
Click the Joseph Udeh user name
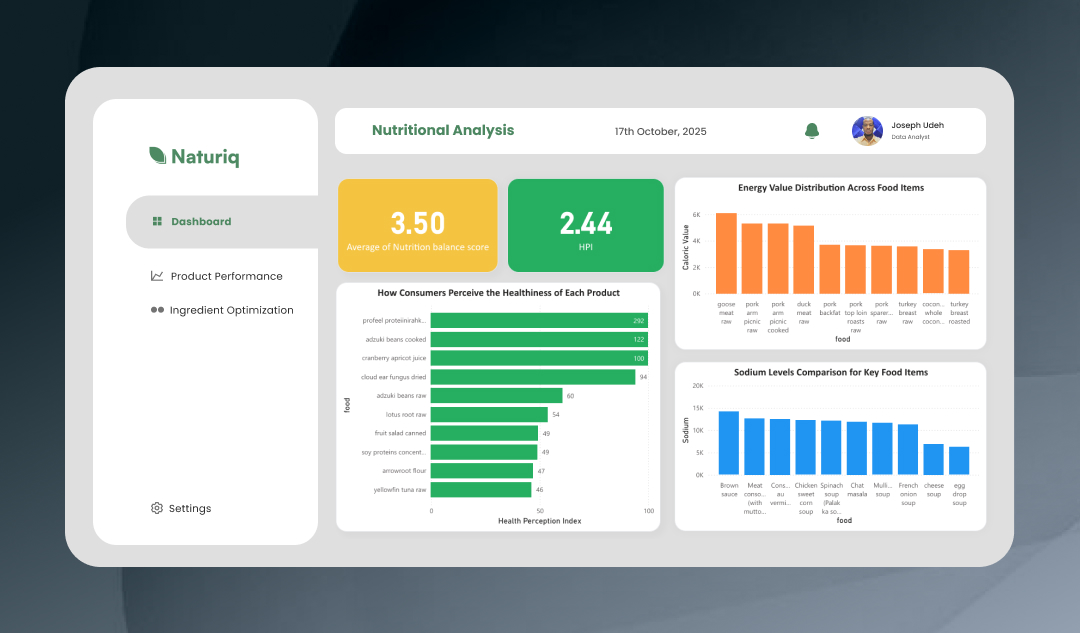pyautogui.click(x=917, y=125)
